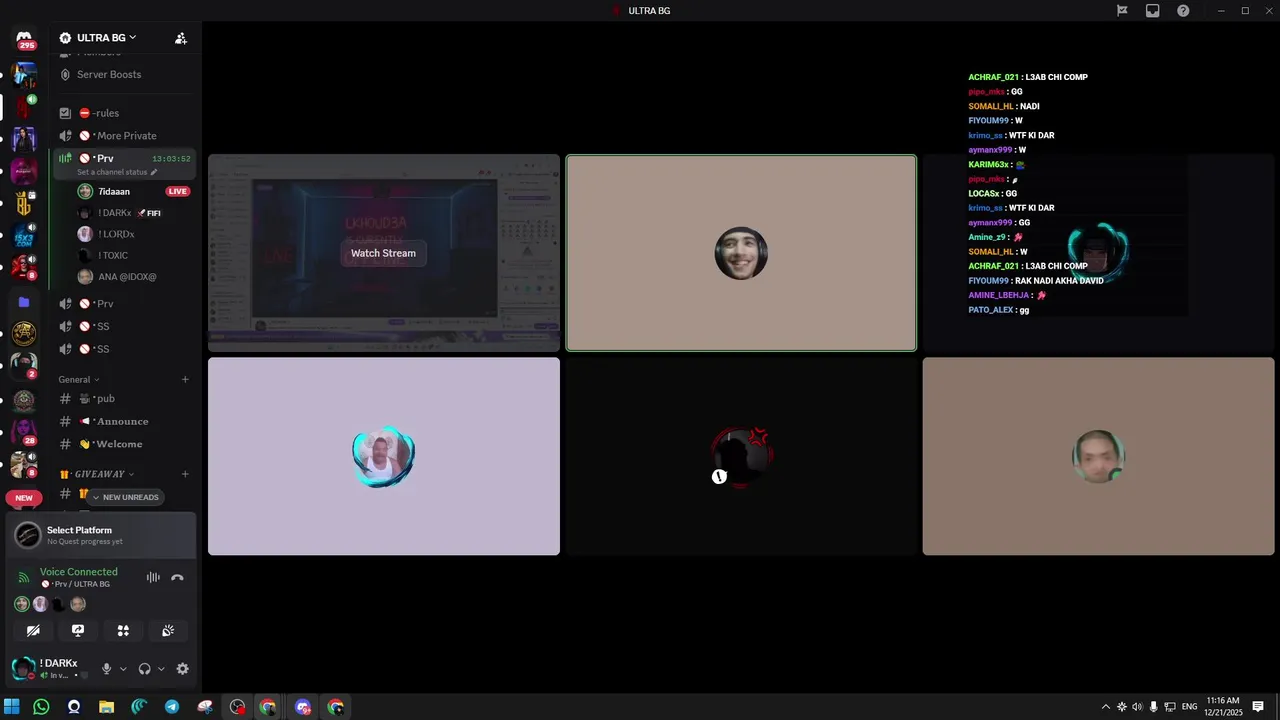Create channel in GIVEAWAY category
Image resolution: width=1280 pixels, height=720 pixels.
185,474
